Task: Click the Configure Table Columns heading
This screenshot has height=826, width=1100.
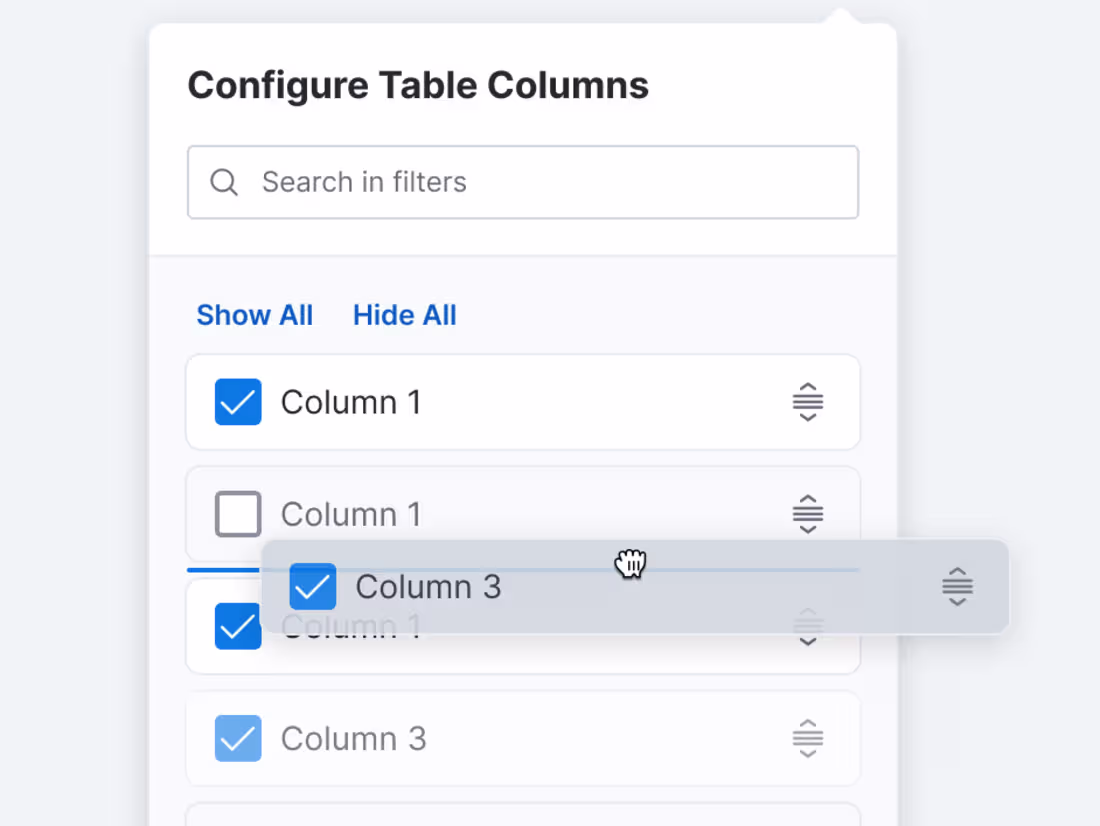Action: [418, 85]
